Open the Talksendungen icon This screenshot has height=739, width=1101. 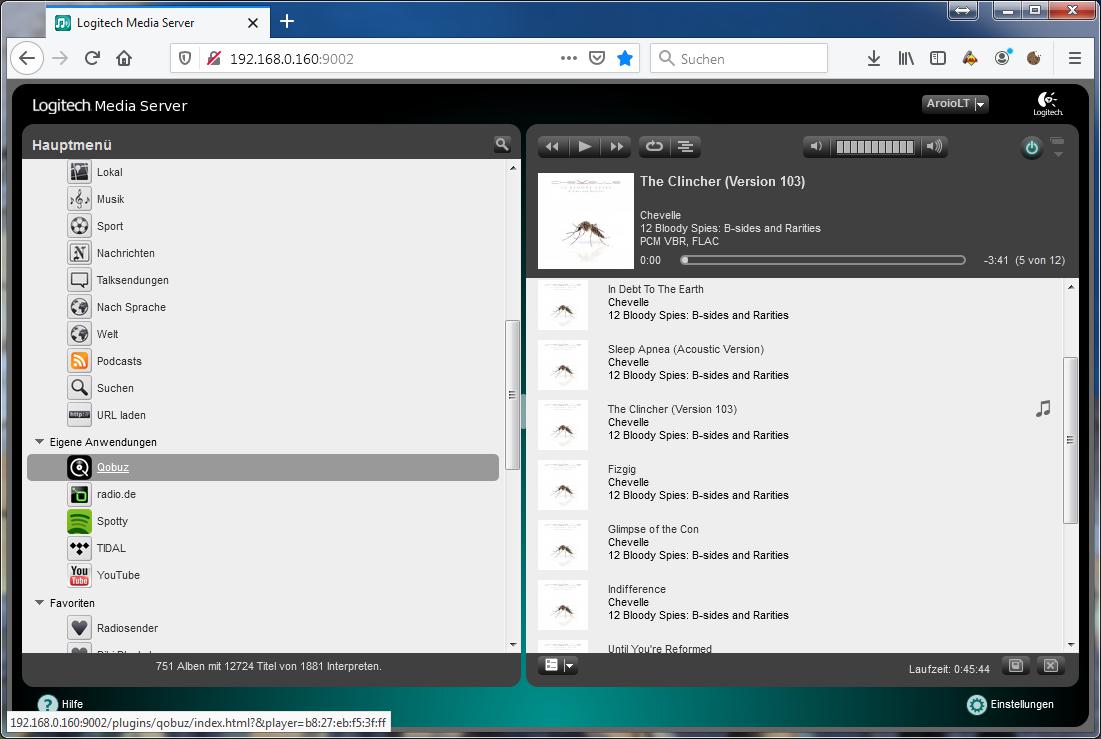(x=79, y=280)
